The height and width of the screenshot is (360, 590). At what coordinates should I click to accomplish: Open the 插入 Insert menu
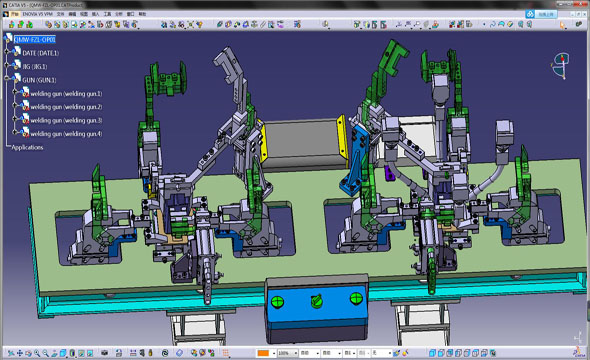click(x=96, y=14)
